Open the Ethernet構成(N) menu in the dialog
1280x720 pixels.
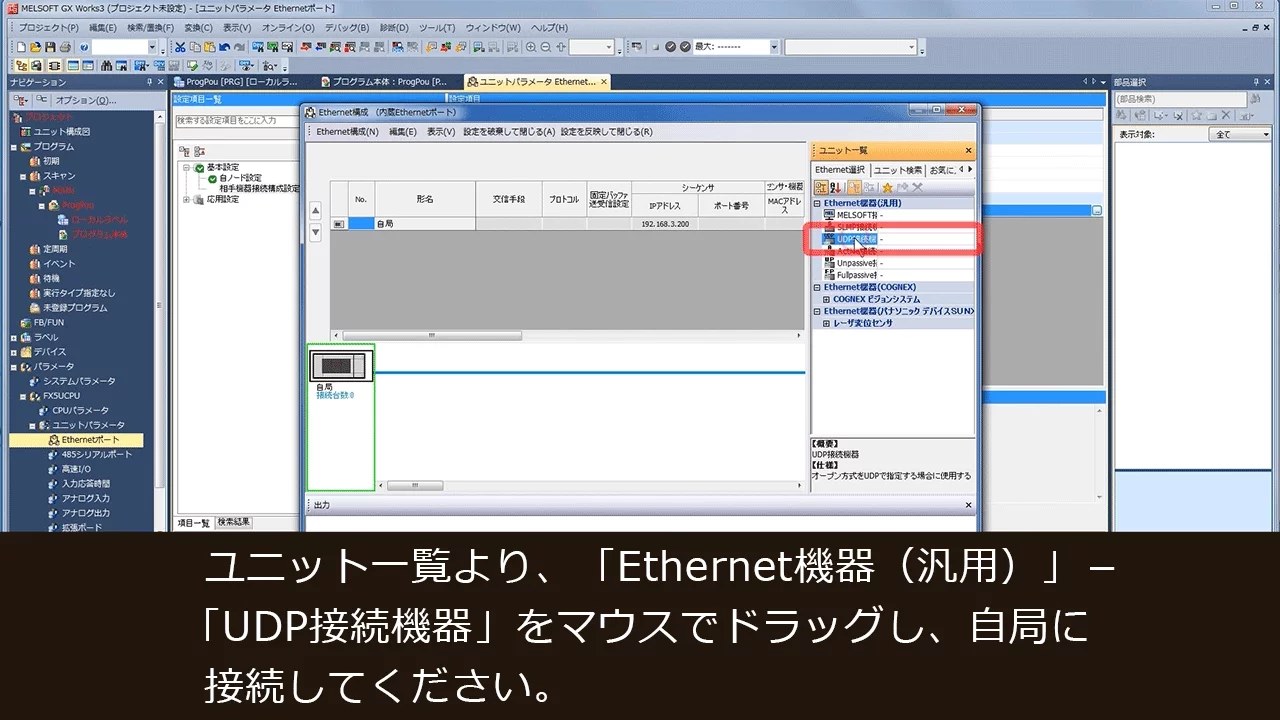(347, 132)
